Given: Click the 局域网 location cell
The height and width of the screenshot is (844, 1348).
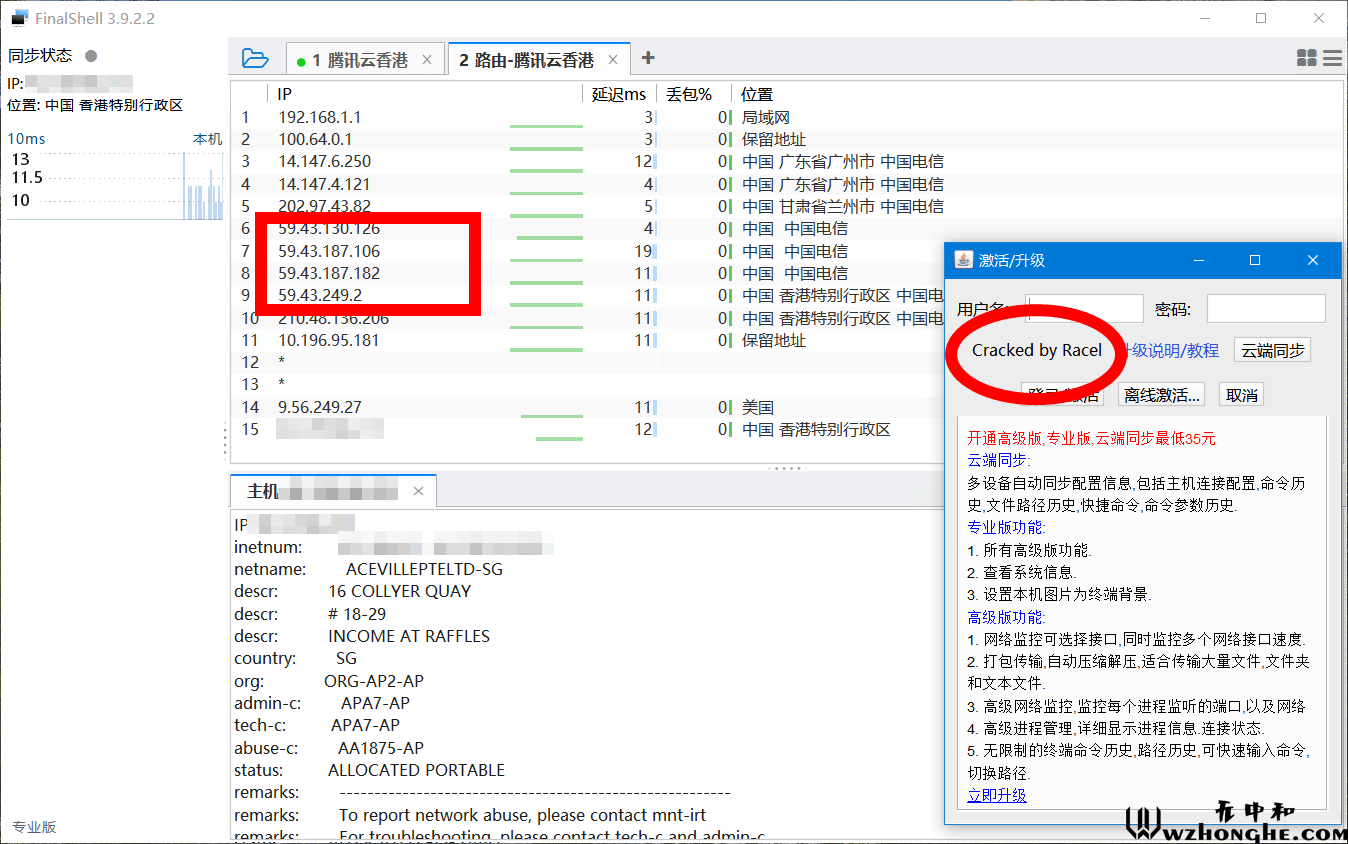Looking at the screenshot, I should pyautogui.click(x=766, y=117).
